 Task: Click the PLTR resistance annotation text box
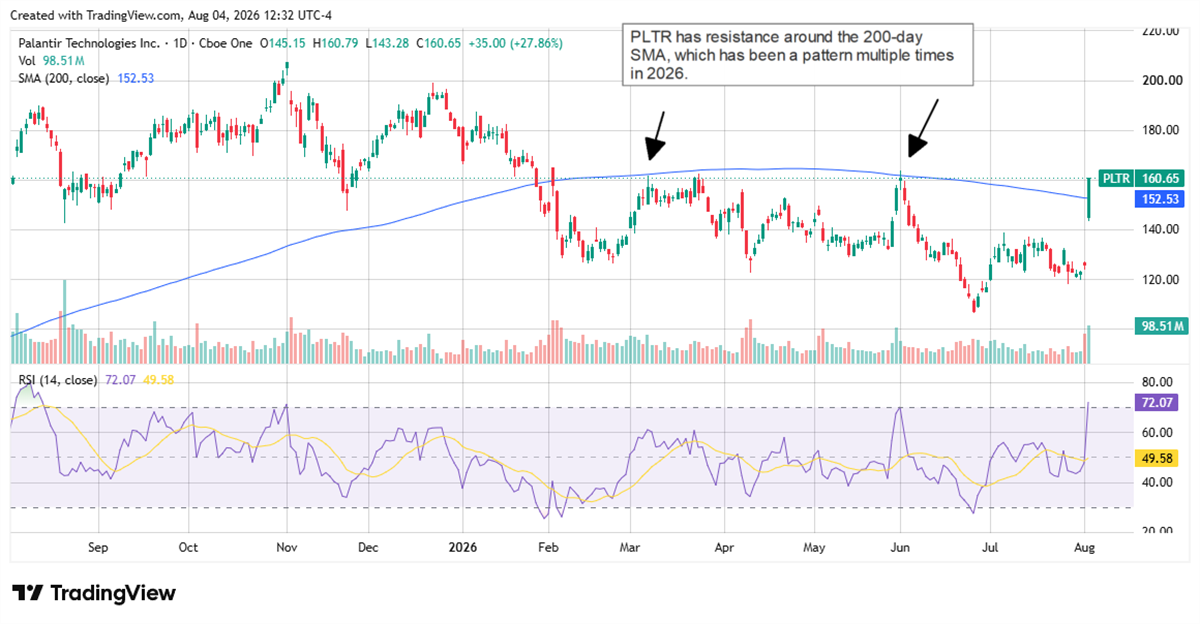coord(798,55)
